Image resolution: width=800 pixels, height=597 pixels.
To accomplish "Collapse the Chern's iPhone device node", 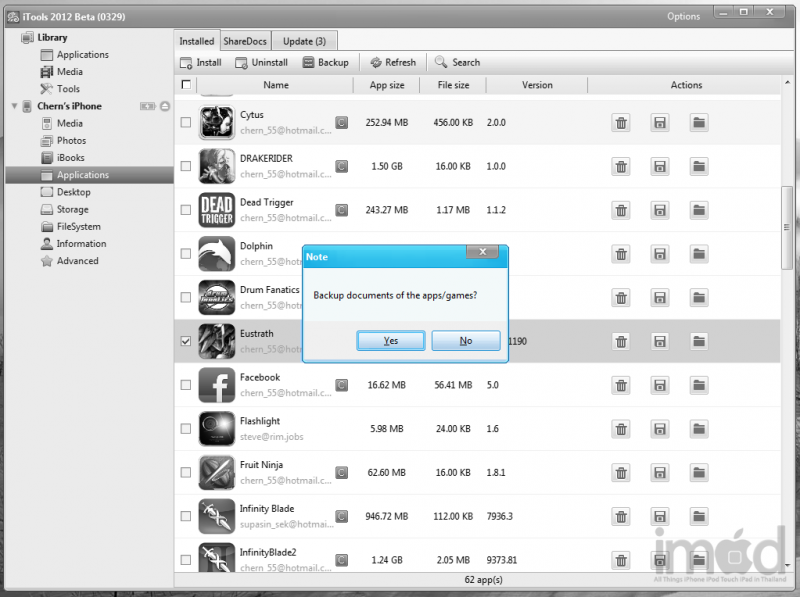I will pos(14,106).
